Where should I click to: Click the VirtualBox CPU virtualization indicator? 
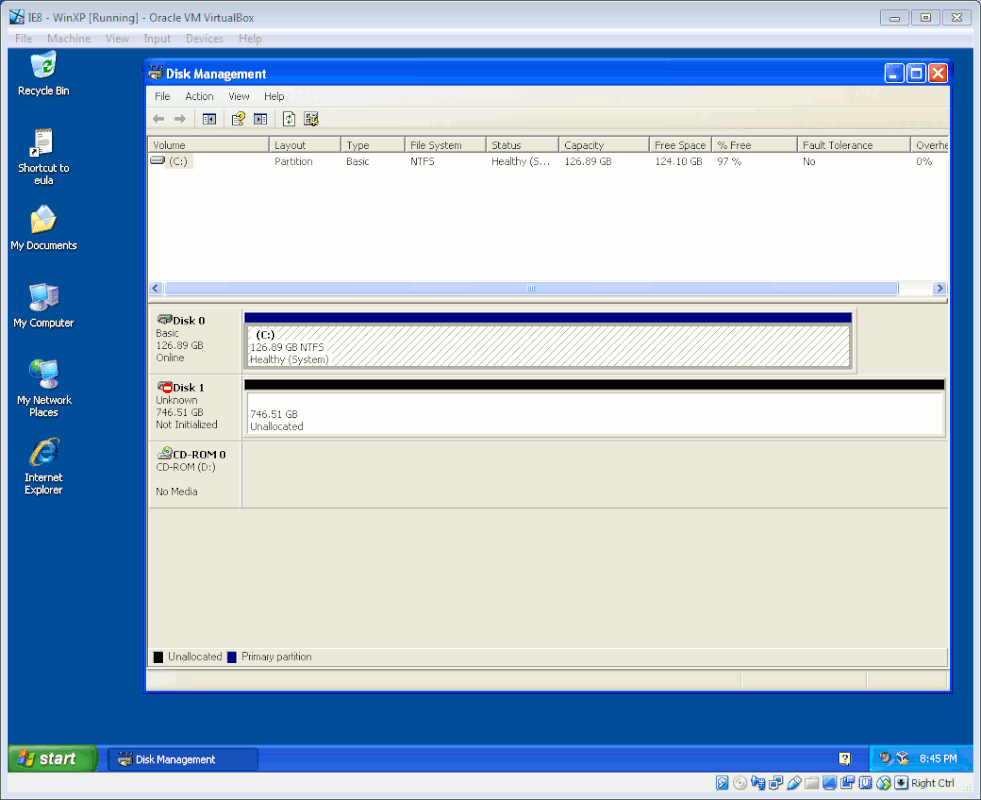tap(866, 782)
